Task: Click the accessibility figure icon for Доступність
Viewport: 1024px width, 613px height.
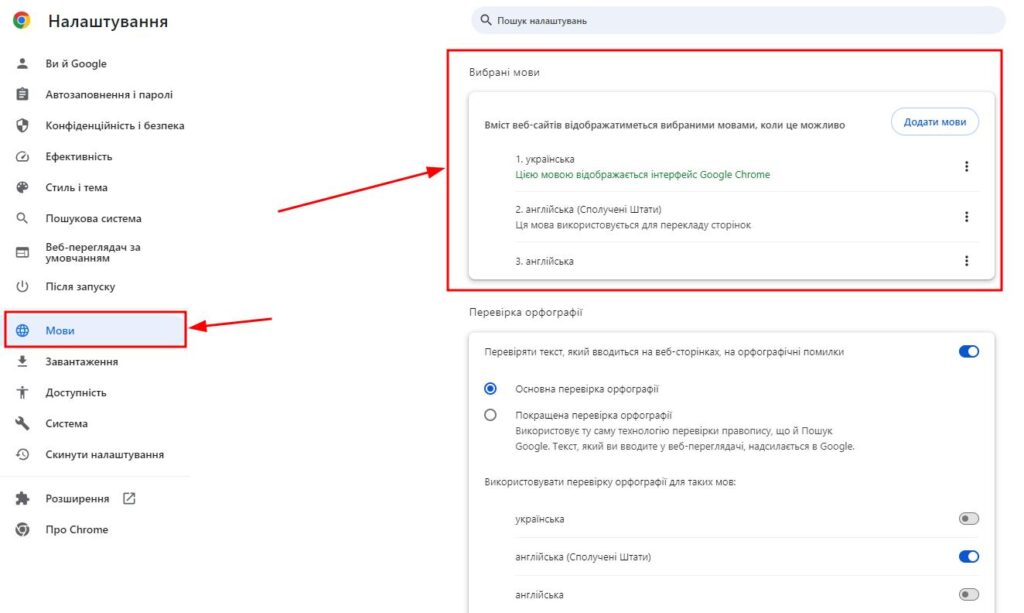Action: 22,392
